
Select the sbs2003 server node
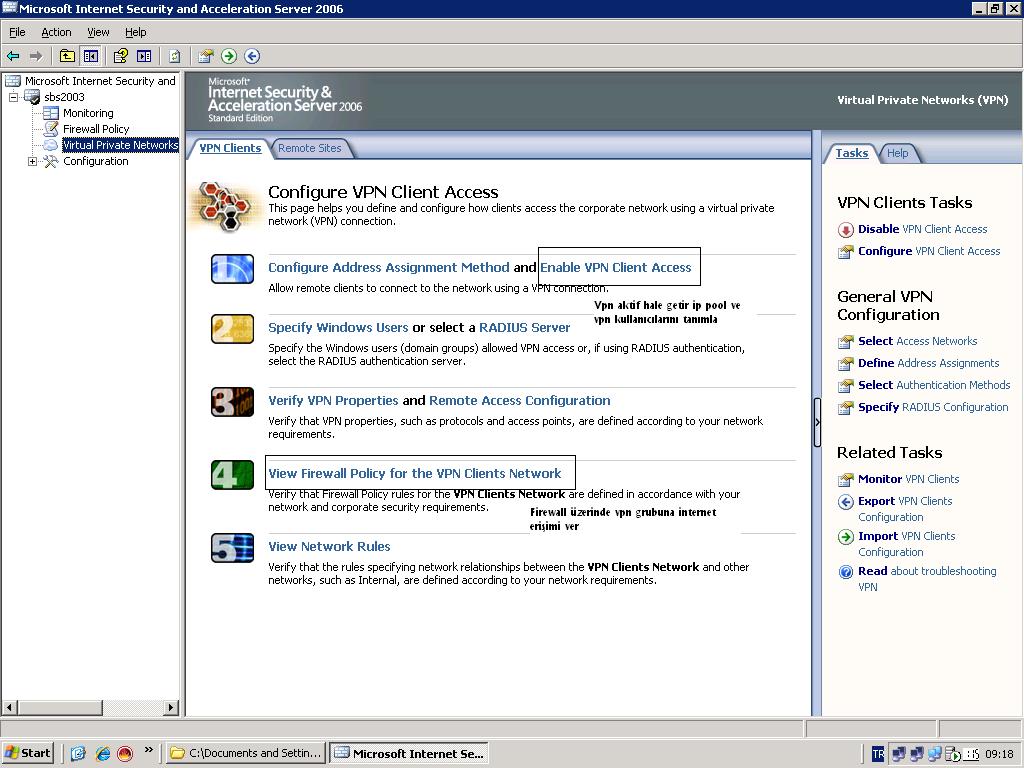click(64, 97)
